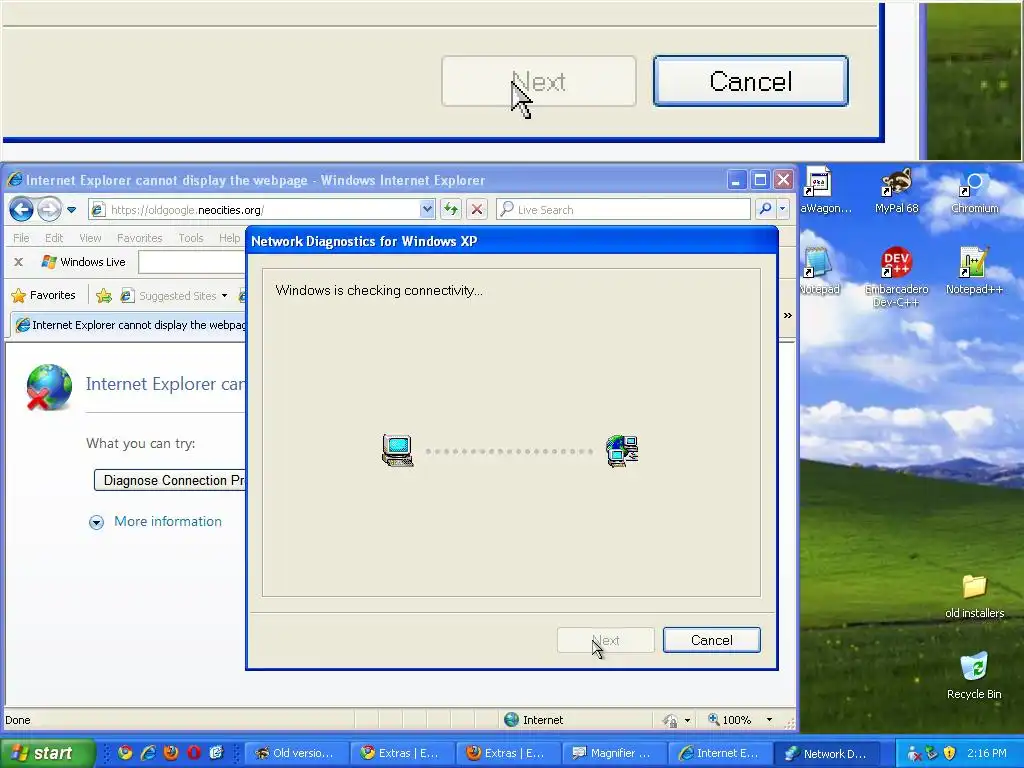Open the Start menu

click(x=46, y=753)
